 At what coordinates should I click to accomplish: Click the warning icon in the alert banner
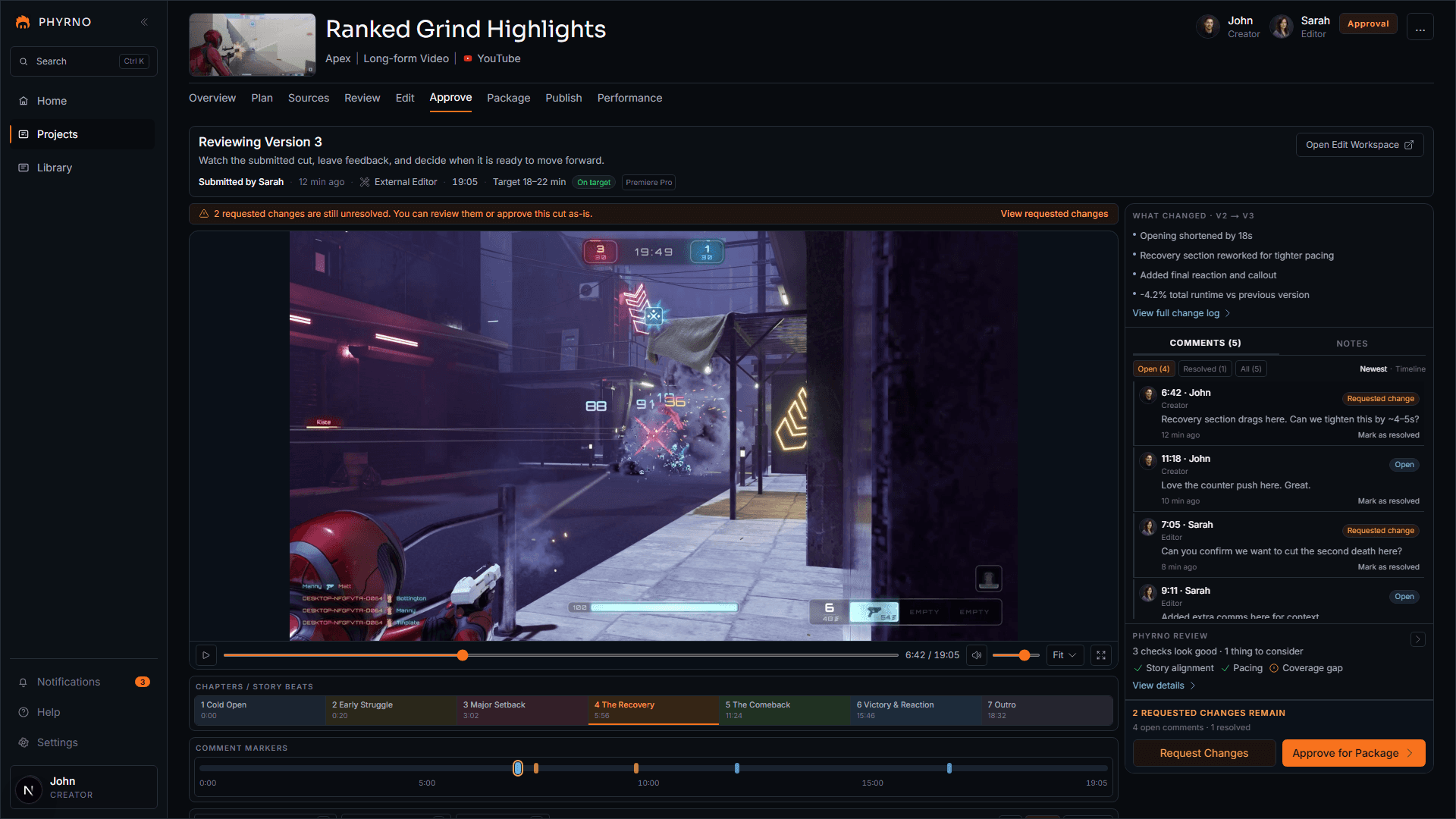(204, 214)
